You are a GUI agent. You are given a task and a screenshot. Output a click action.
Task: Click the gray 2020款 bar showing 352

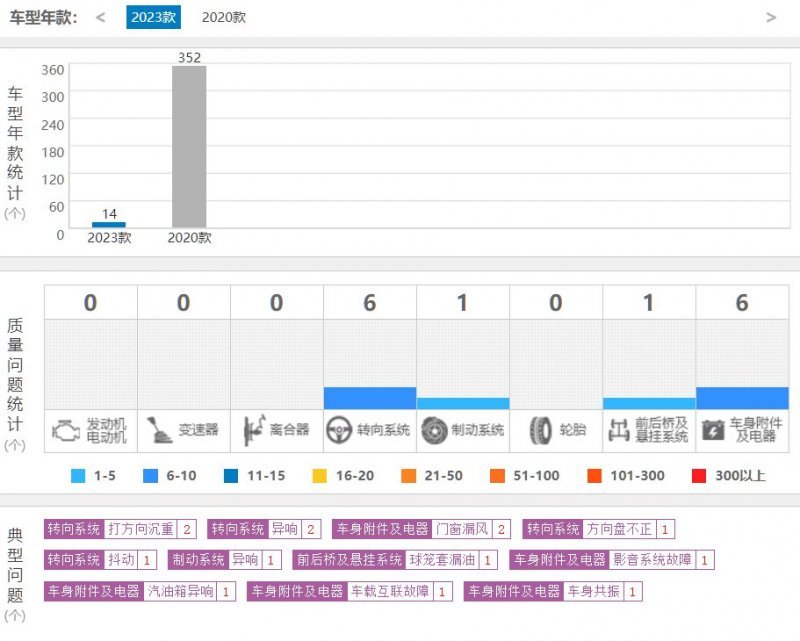click(189, 146)
